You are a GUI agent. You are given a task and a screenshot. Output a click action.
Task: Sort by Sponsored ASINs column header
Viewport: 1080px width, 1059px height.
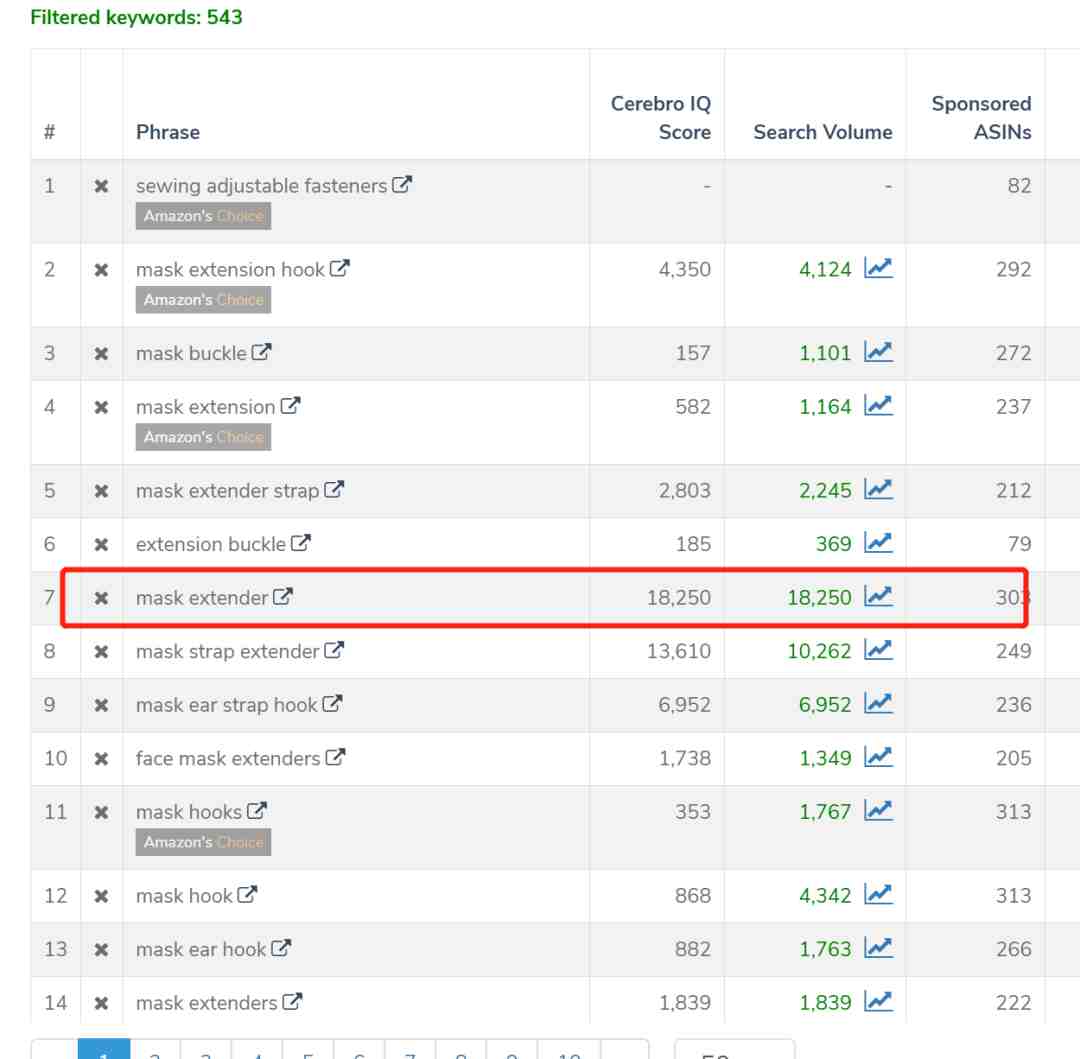[x=980, y=118]
